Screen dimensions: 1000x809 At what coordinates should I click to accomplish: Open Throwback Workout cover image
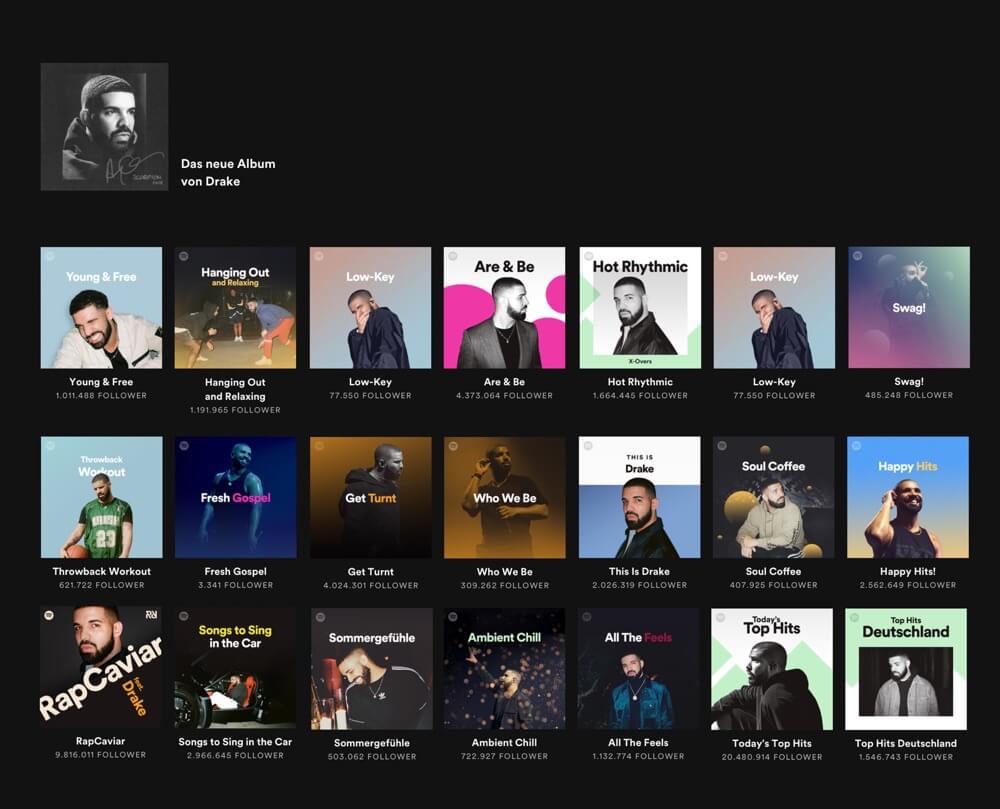(102, 497)
